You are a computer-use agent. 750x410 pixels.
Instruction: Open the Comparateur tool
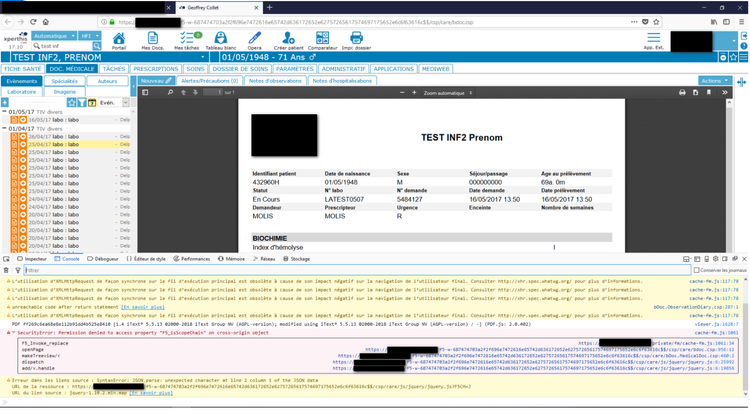tap(322, 38)
